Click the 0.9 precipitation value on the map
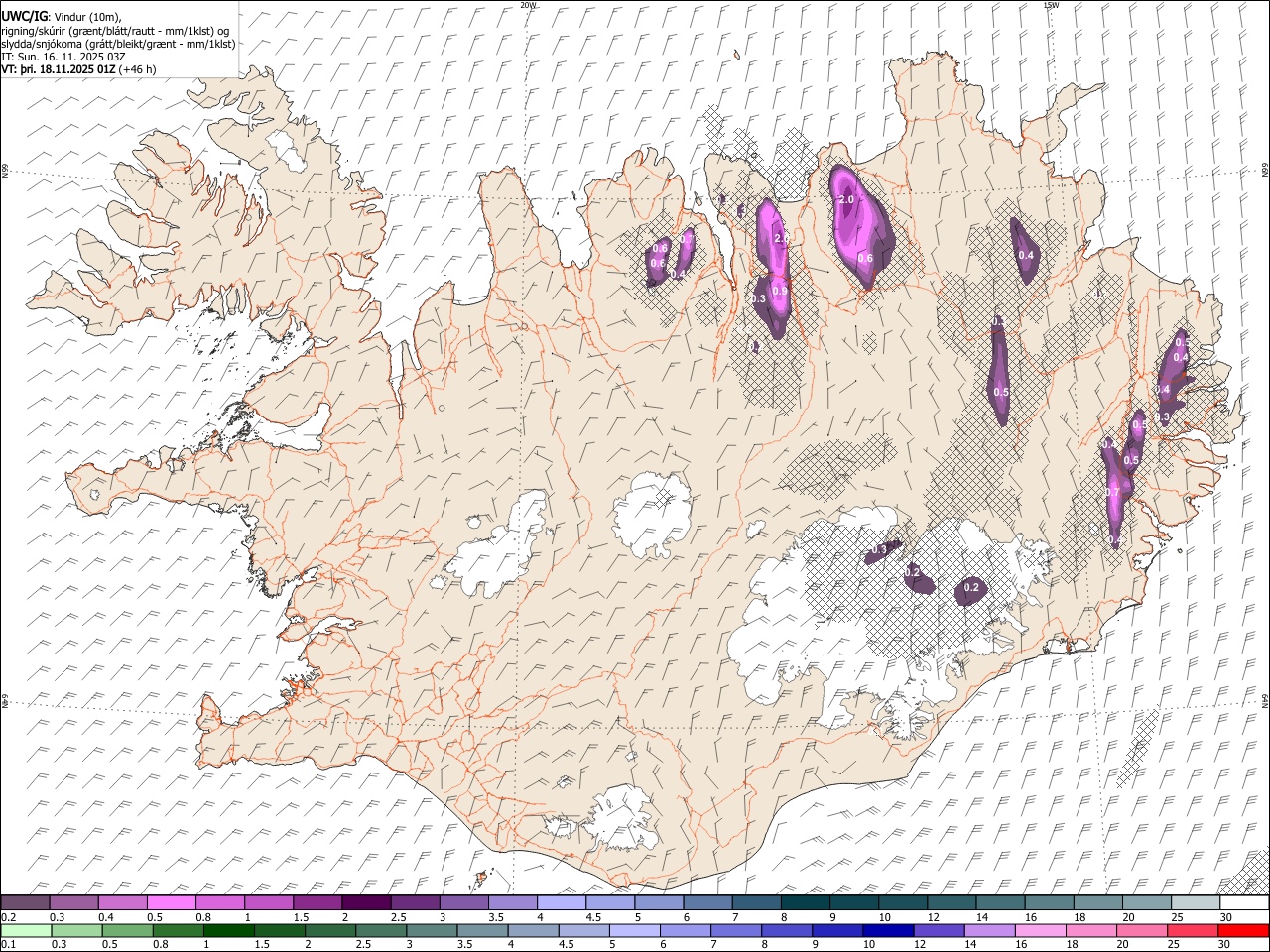 click(779, 292)
